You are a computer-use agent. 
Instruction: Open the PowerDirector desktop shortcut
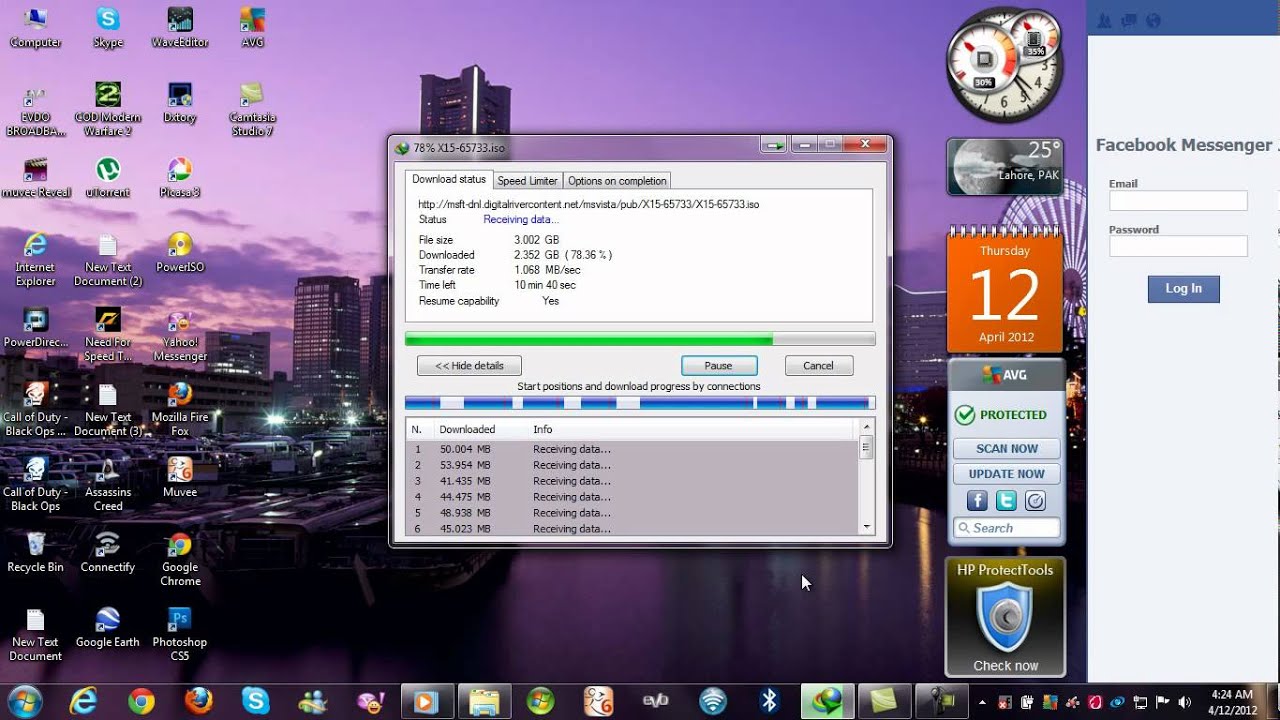35,327
